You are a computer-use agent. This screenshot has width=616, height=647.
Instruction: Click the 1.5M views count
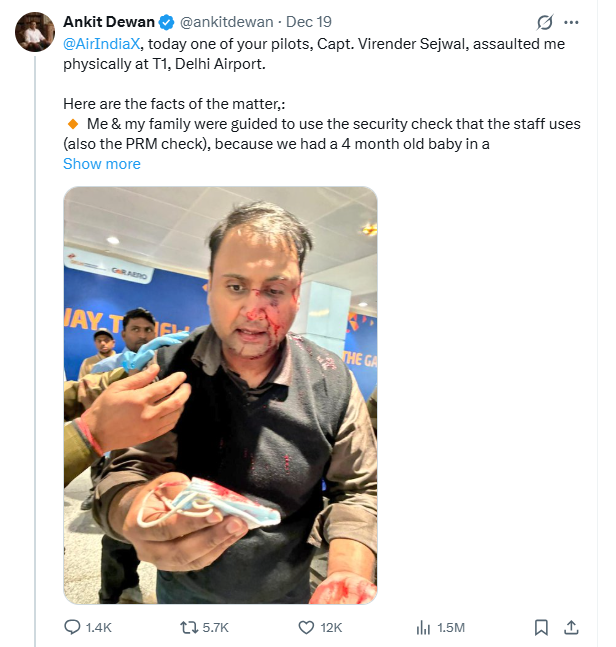click(451, 627)
